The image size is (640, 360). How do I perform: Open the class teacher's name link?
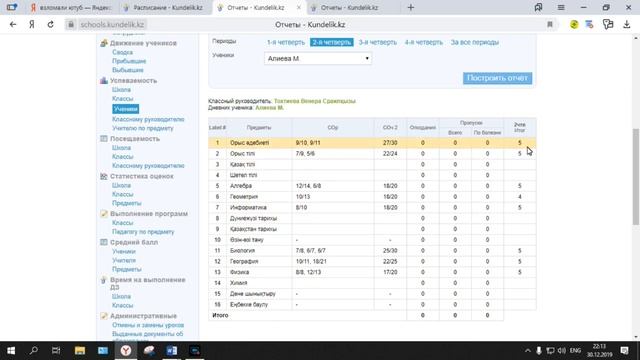tap(315, 101)
